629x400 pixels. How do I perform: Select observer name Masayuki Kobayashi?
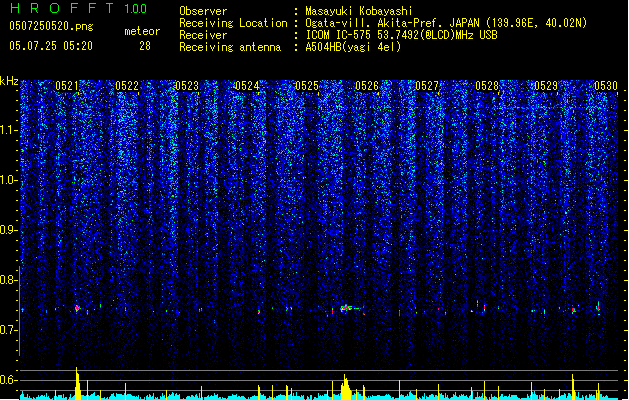[x=359, y=11]
